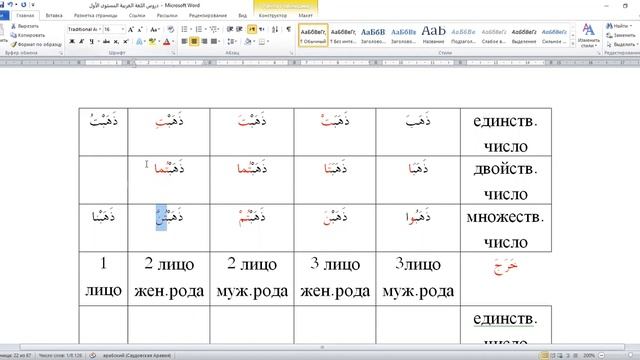Toggle center alignment button
Viewport: 640px width, 360px height.
194,41
